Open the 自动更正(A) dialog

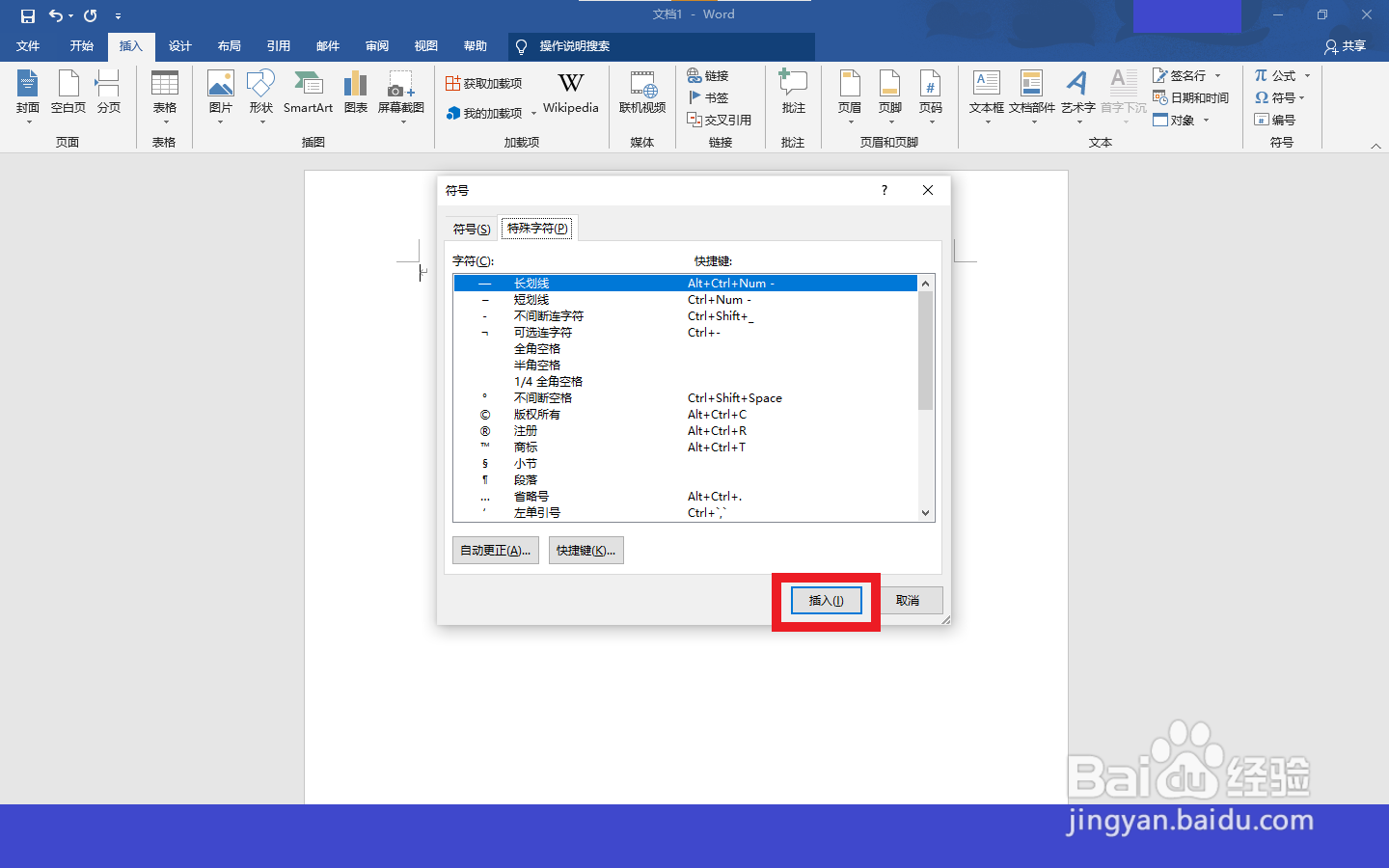click(x=495, y=550)
